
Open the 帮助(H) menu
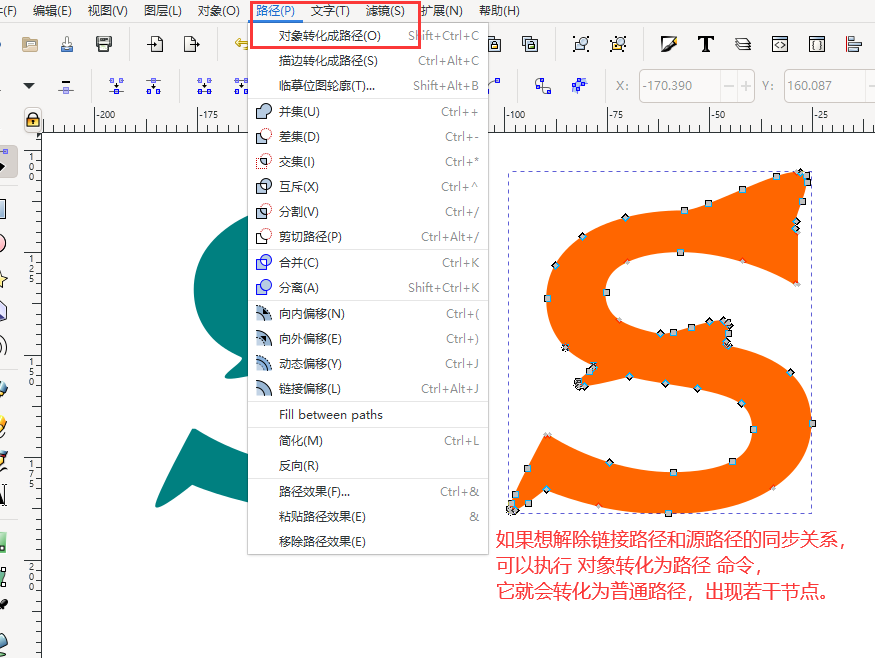pyautogui.click(x=499, y=11)
